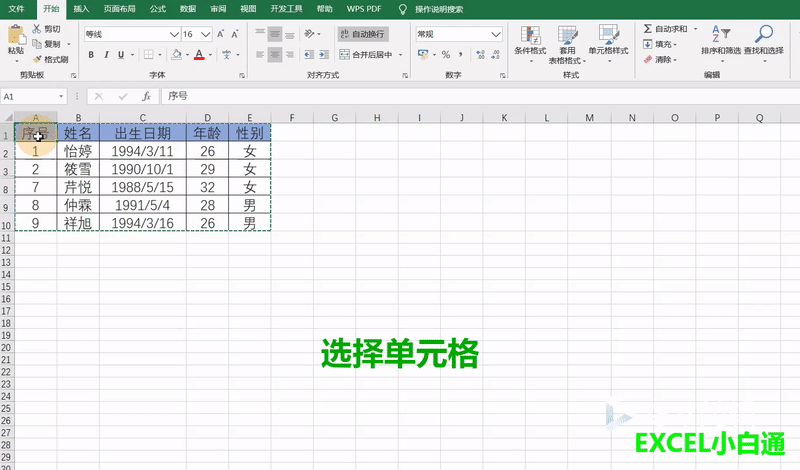The image size is (800, 470).
Task: Decrease font size with the smaller A icon
Action: click(235, 34)
